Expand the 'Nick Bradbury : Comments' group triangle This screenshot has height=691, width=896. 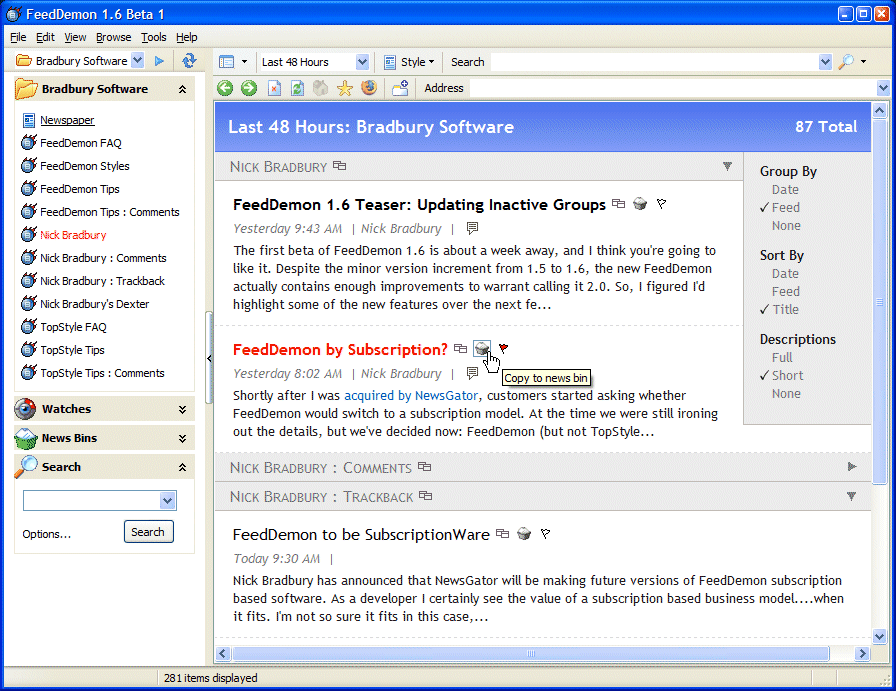(x=852, y=467)
